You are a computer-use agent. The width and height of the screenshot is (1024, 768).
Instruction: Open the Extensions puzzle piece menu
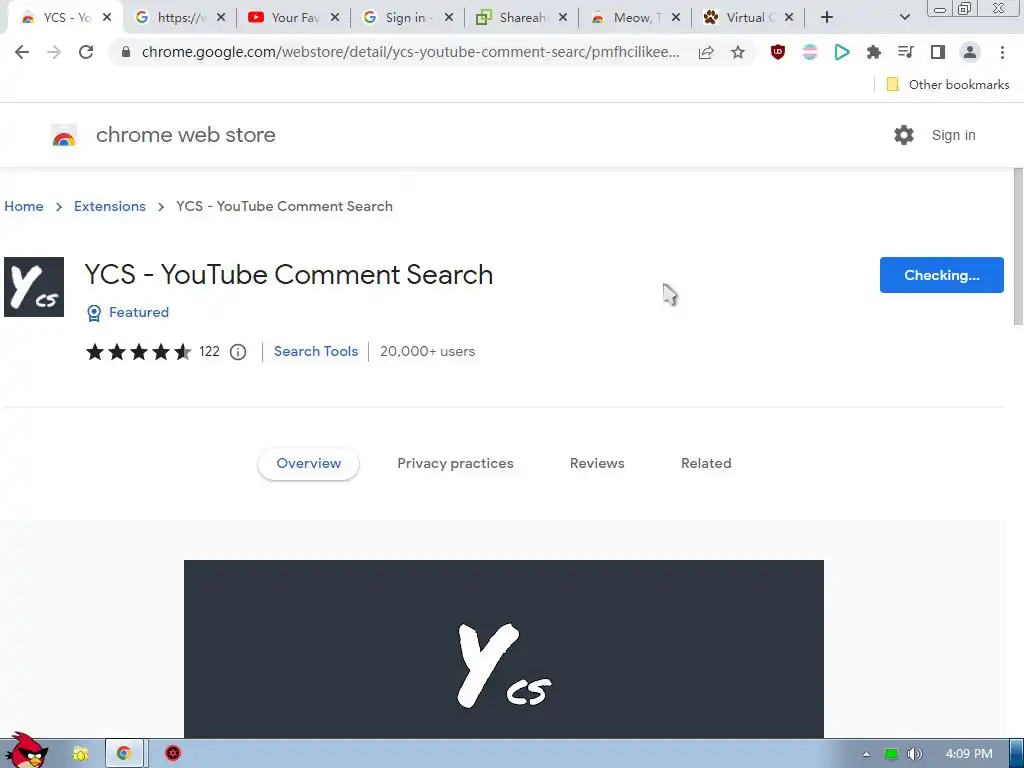[874, 52]
